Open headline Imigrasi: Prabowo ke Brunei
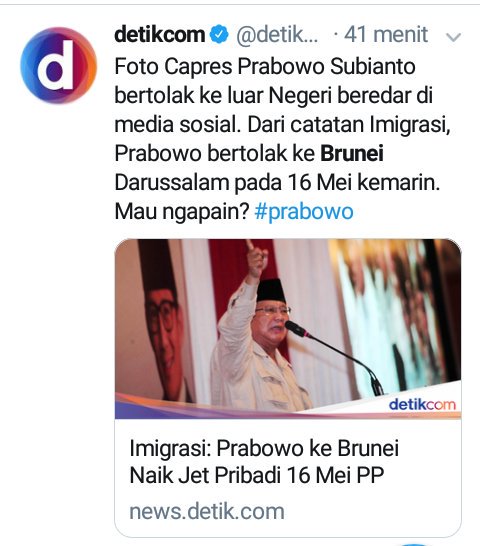This screenshot has width=480, height=546. tap(264, 448)
